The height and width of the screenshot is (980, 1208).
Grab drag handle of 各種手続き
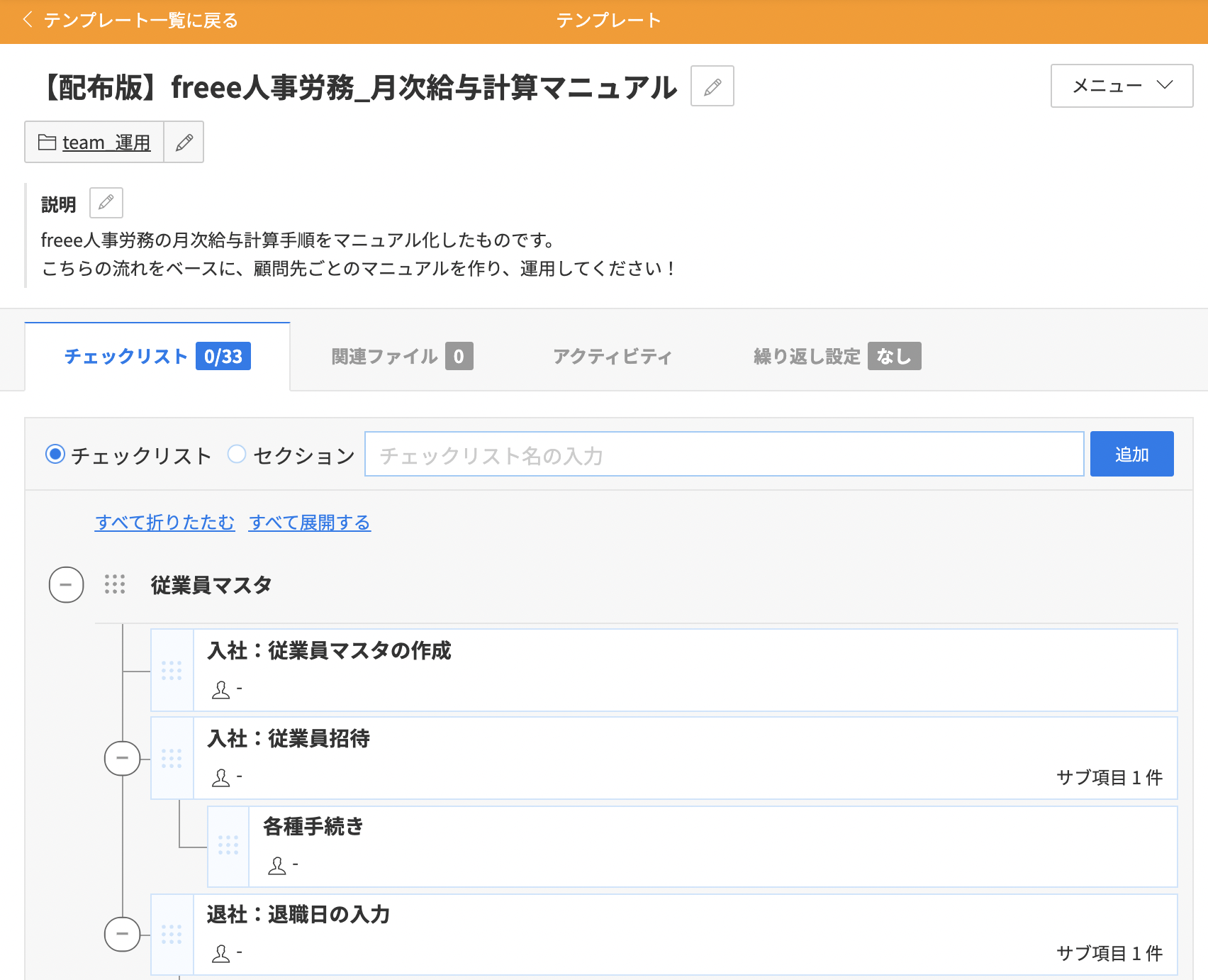pyautogui.click(x=228, y=846)
